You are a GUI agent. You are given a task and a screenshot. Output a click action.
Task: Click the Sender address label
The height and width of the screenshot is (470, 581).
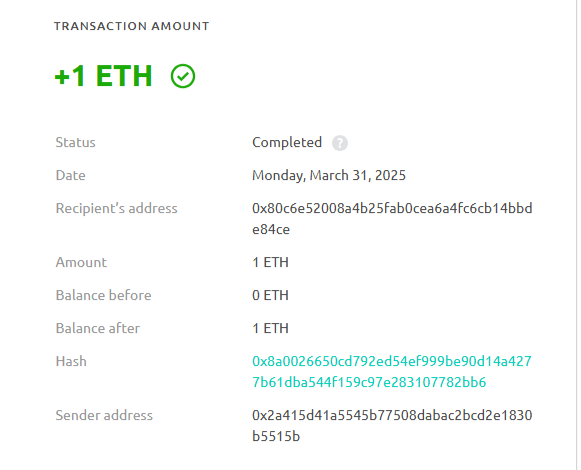104,415
